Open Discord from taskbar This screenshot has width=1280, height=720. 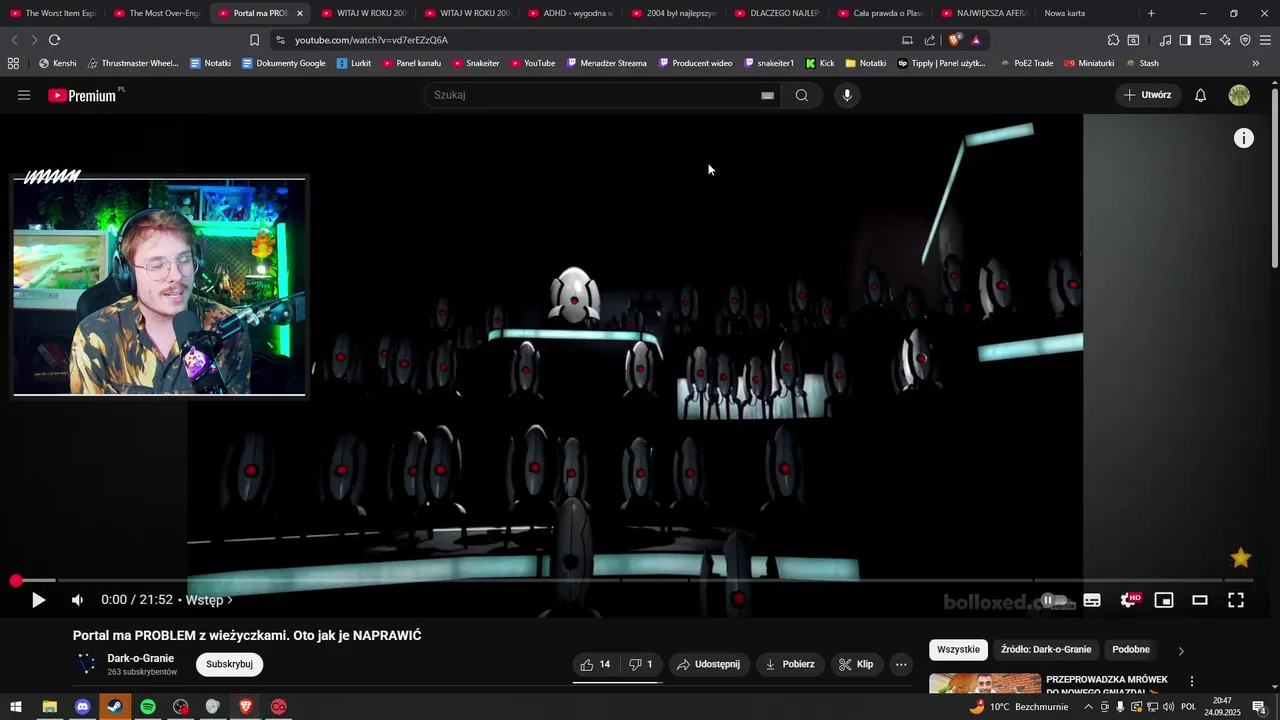coord(82,707)
